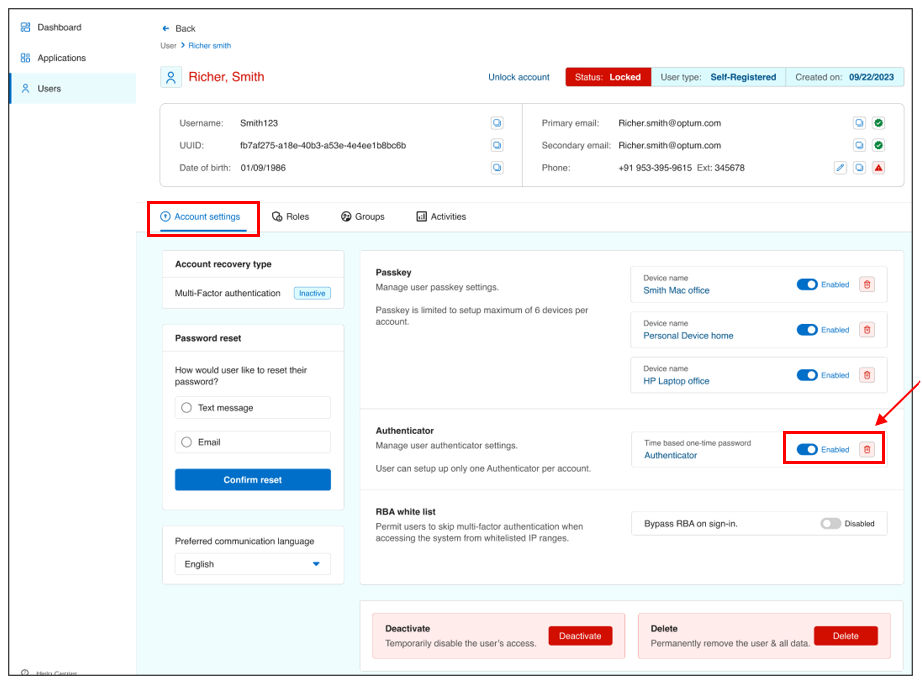Go Back using the arrow link
Viewport: 922px width, 682px height.
(179, 28)
